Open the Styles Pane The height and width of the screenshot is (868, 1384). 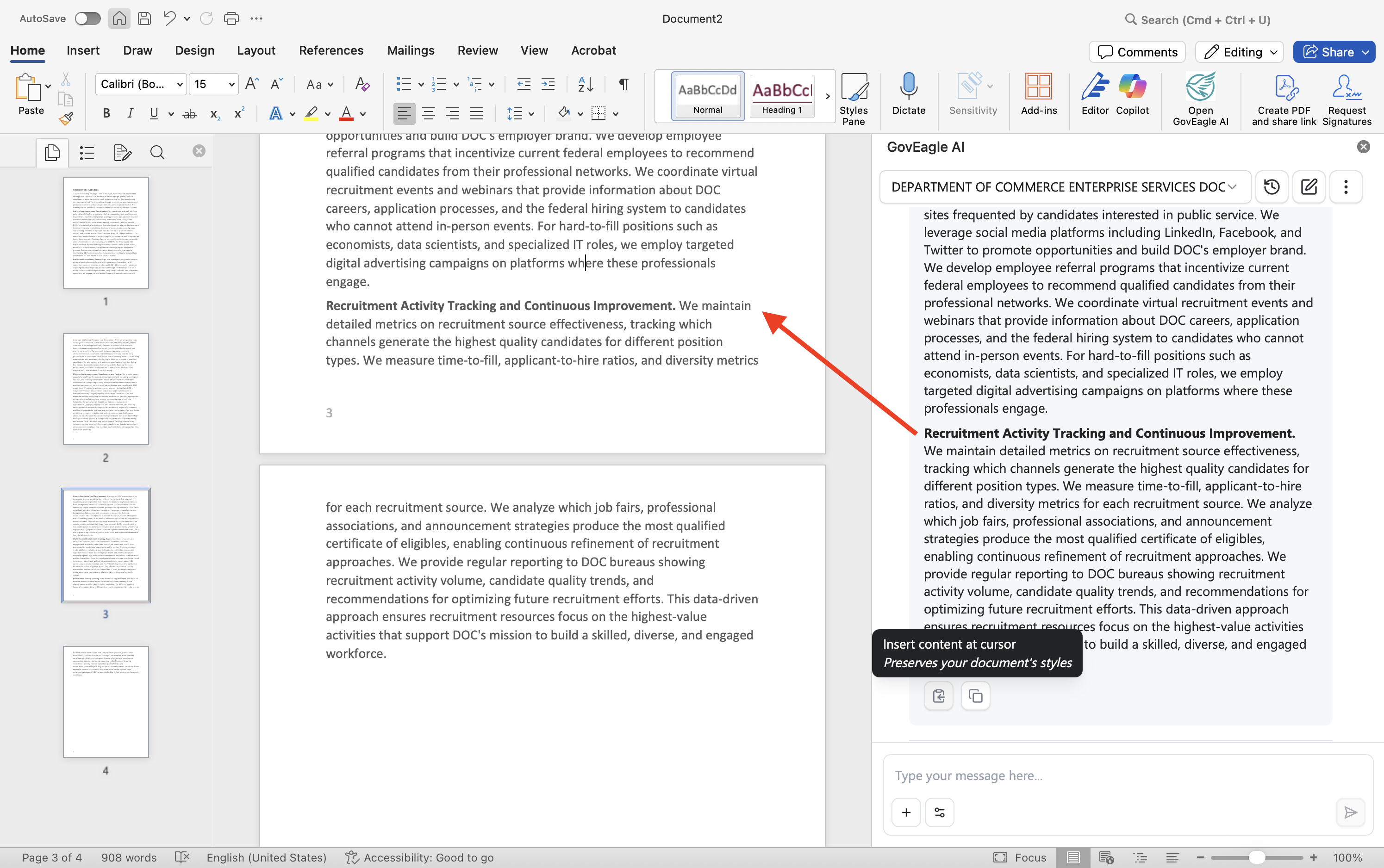pos(854,99)
